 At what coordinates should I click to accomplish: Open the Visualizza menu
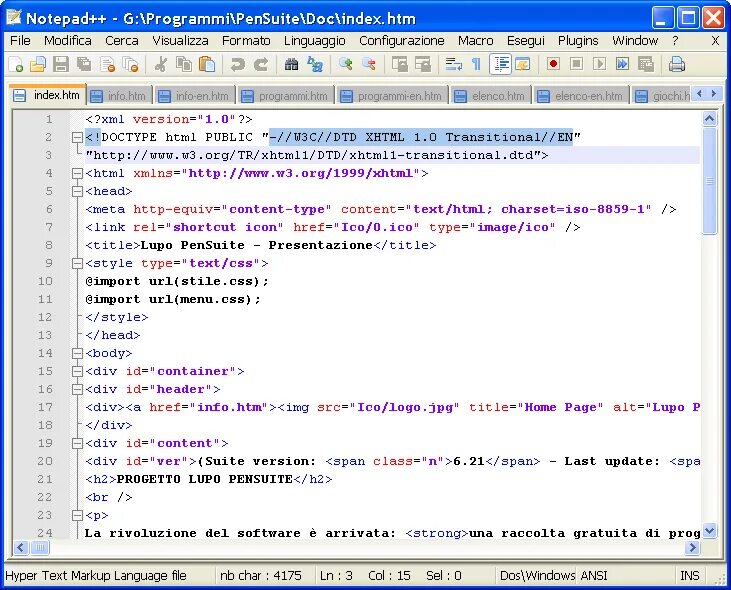[180, 41]
